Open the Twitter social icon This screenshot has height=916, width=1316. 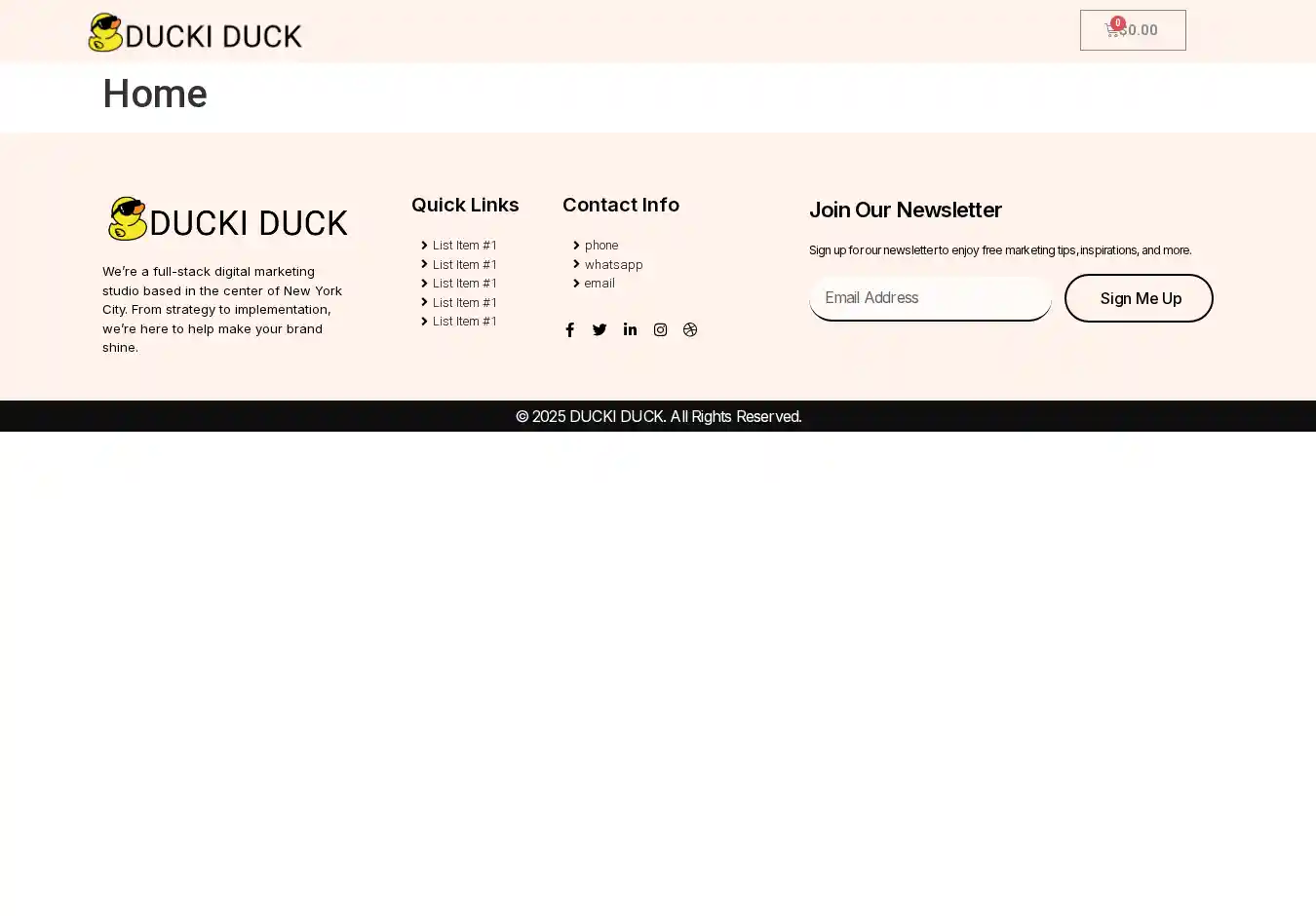[600, 330]
